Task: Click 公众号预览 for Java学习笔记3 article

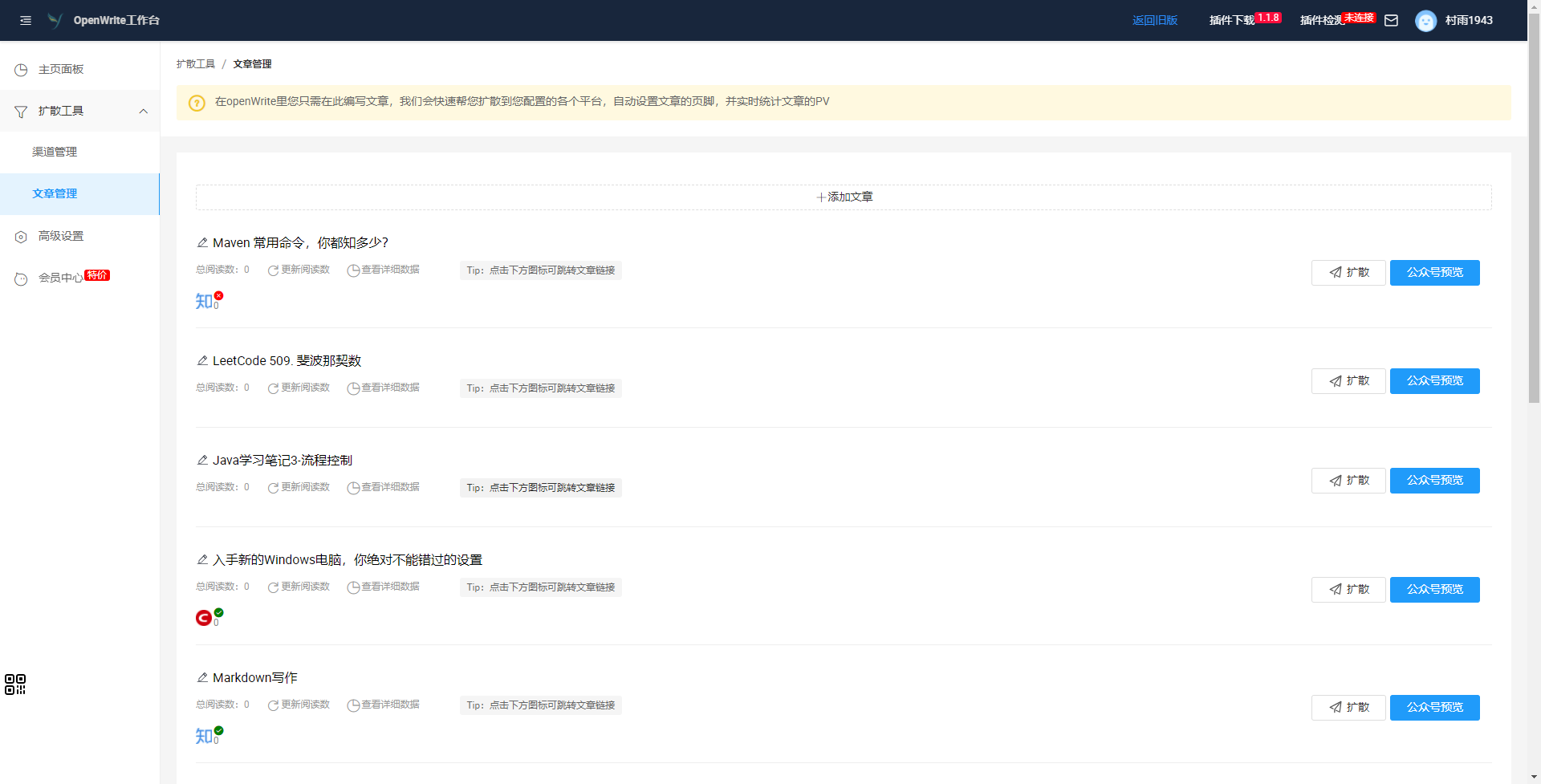Action: [x=1434, y=481]
